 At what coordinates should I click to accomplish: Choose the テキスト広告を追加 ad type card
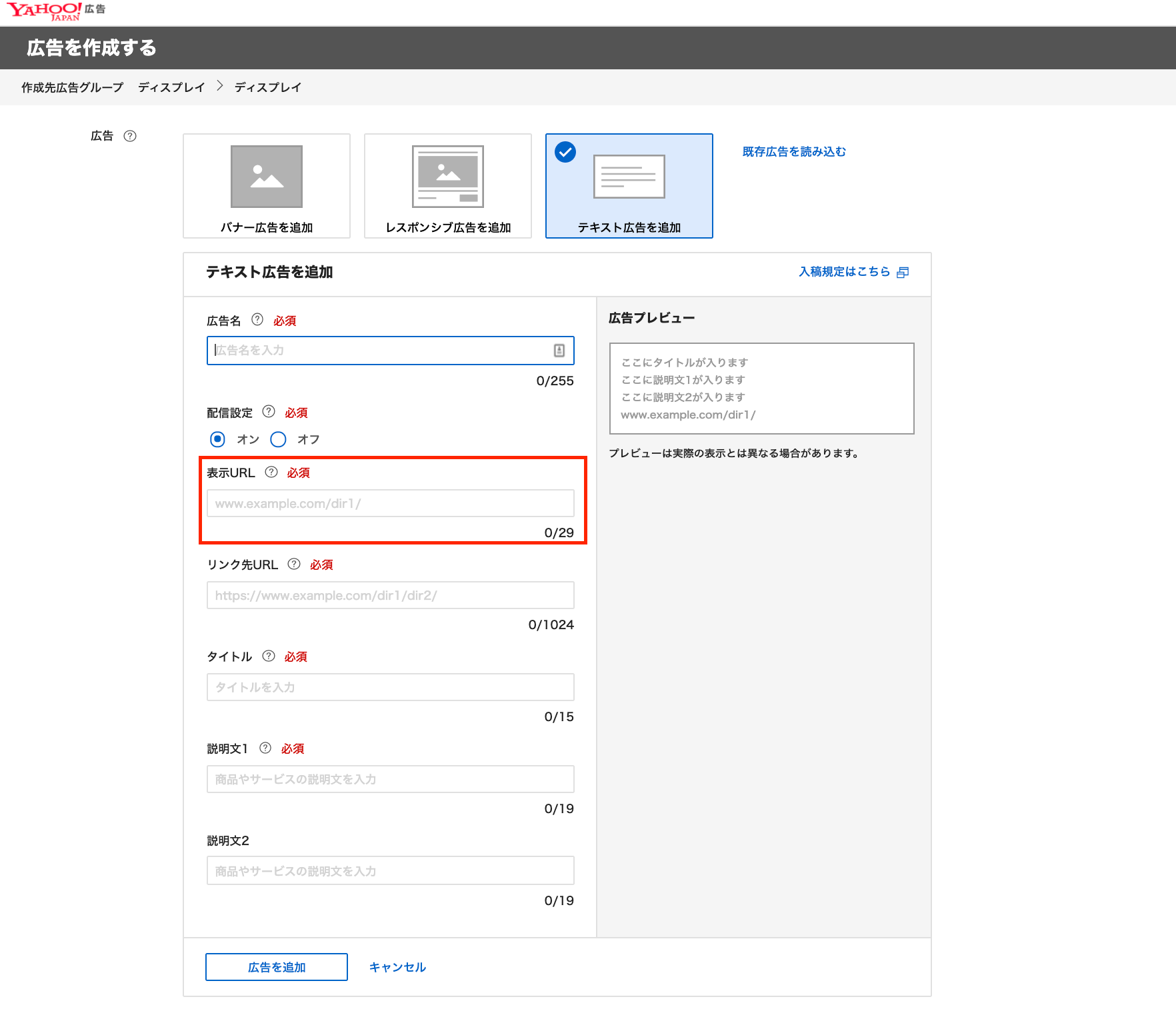tap(629, 186)
